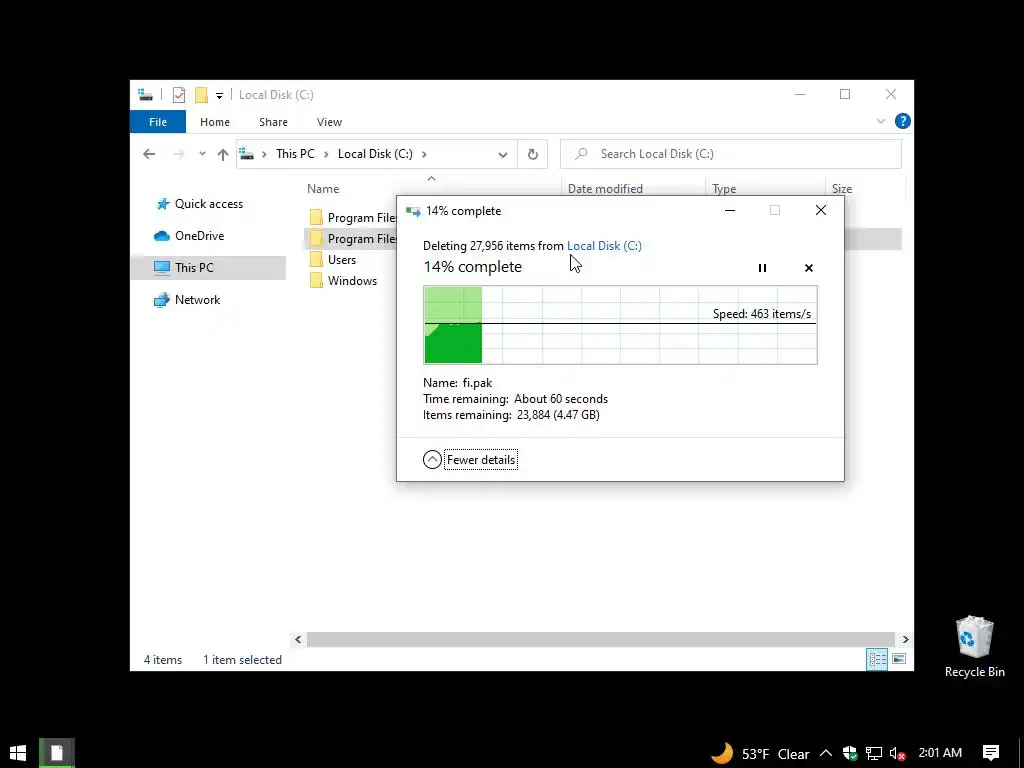This screenshot has width=1024, height=768.
Task: Expand chevron after Local Disk (C:) breadcrumb
Action: click(x=424, y=155)
